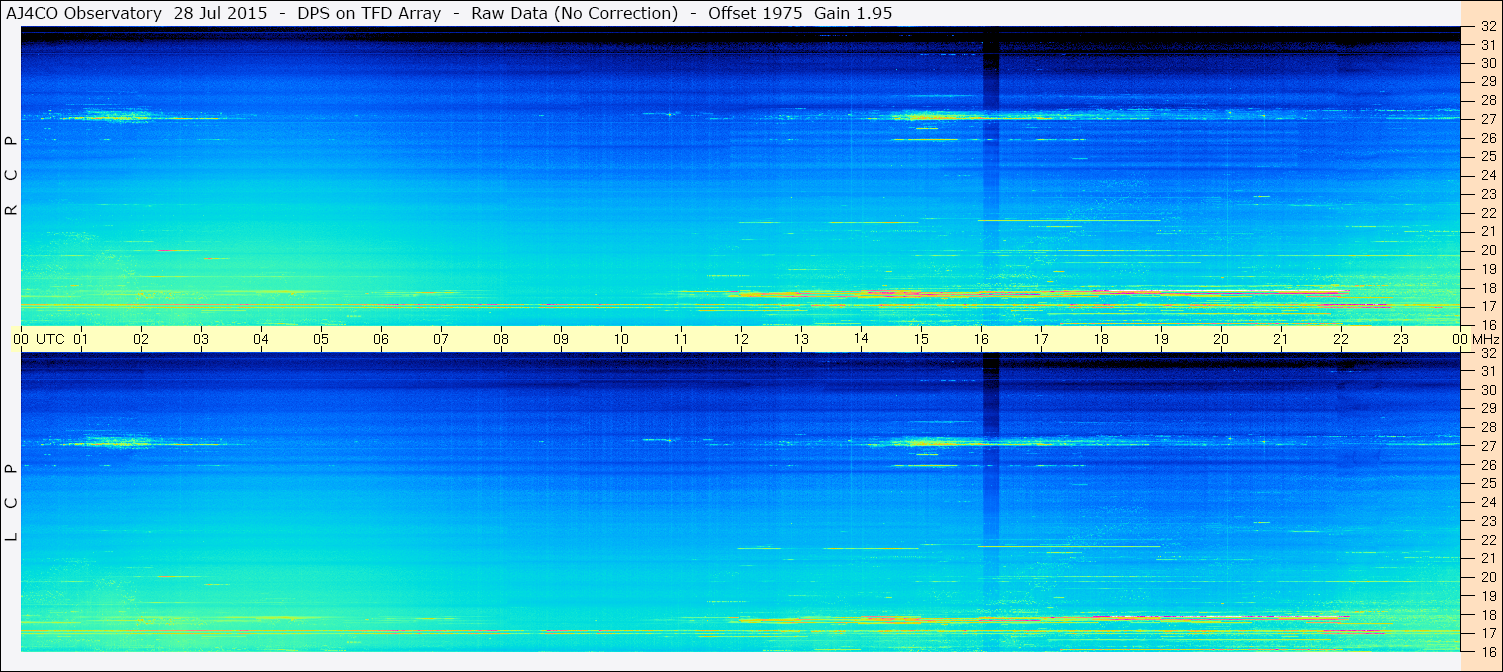Click the '00 UTC' start label on time axis
1503x672 pixels.
(x=39, y=339)
